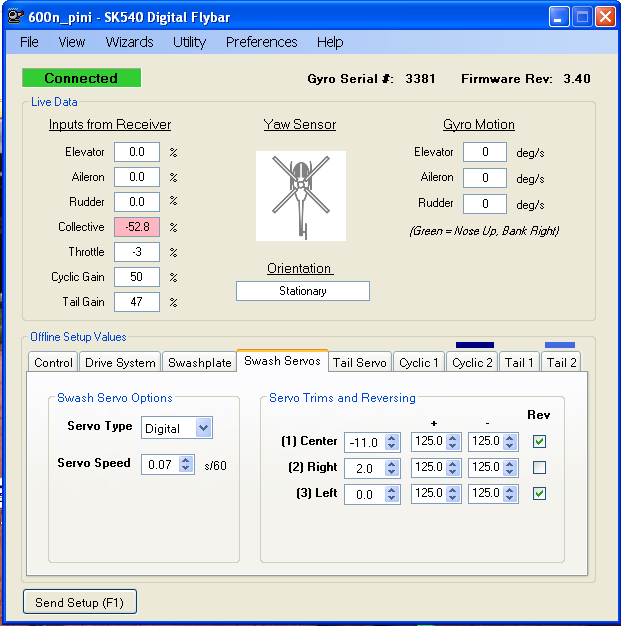Open the View menu

[71, 42]
